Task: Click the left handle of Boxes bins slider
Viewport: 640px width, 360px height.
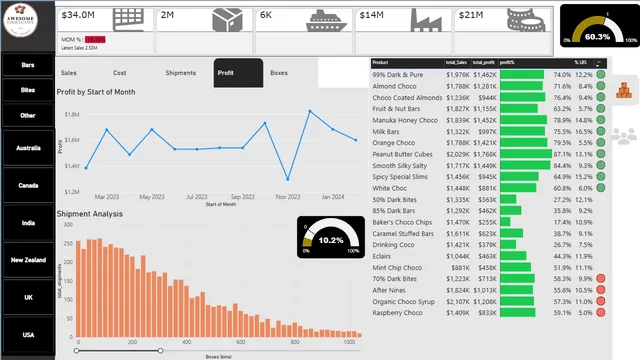Action: pos(76,351)
